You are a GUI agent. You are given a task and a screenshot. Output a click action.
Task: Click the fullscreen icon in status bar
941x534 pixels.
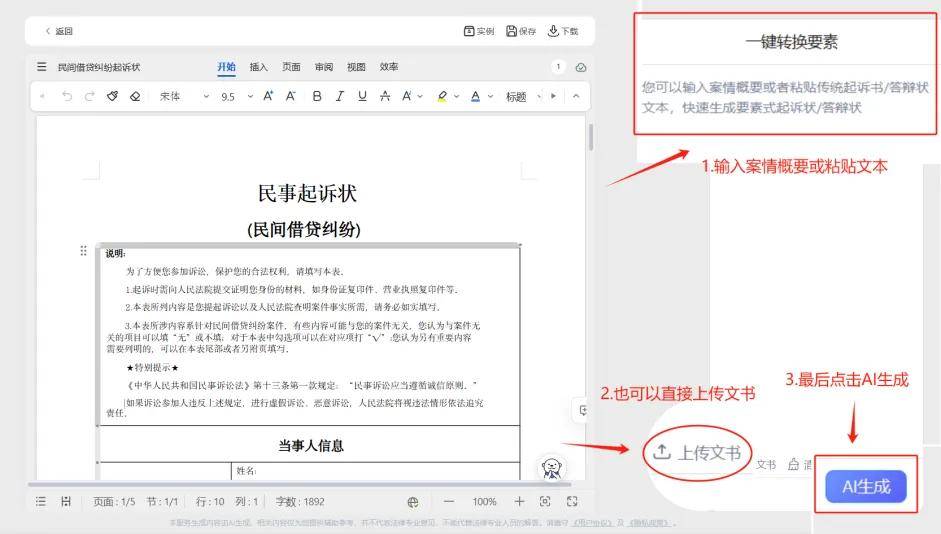point(572,501)
